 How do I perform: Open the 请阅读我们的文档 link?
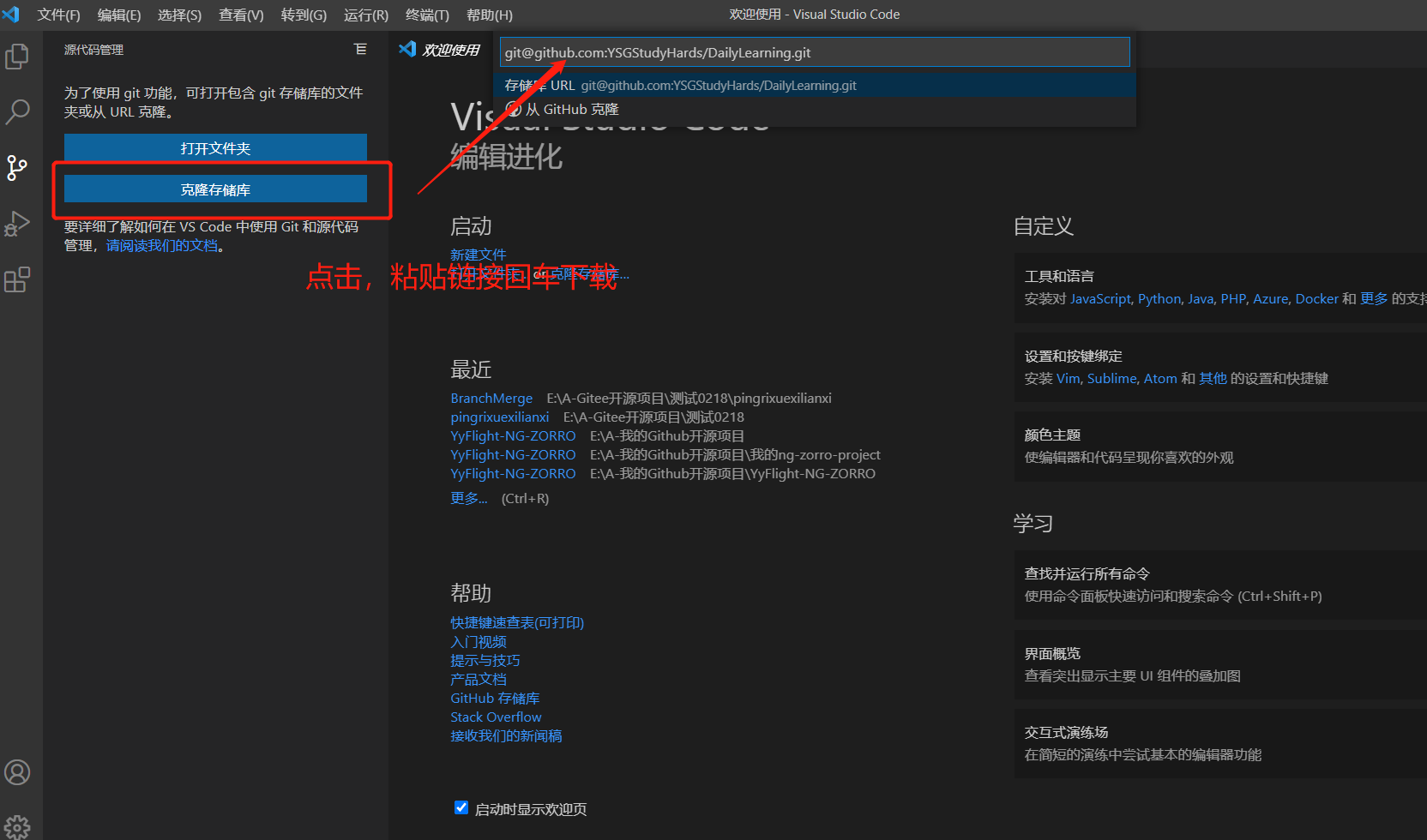point(162,246)
